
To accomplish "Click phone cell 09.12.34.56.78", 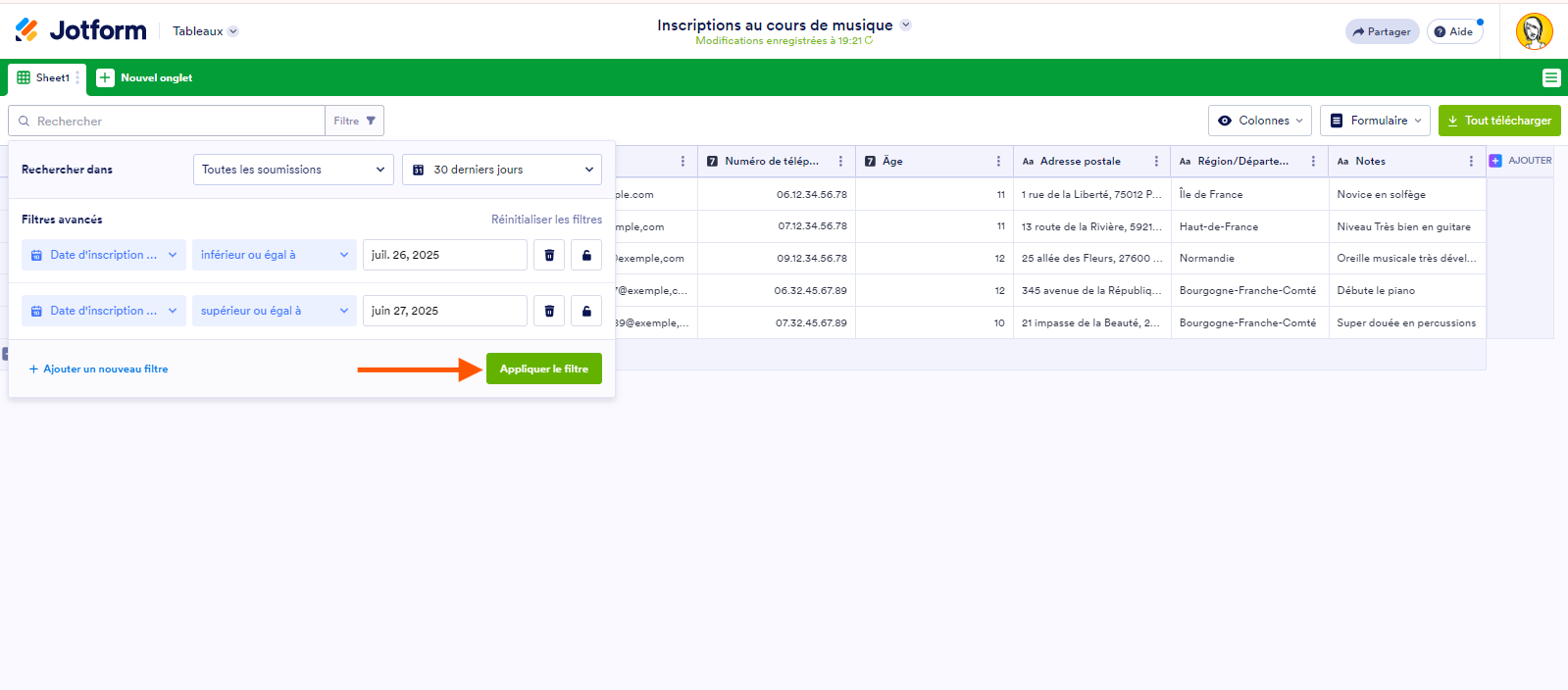I will pyautogui.click(x=777, y=259).
